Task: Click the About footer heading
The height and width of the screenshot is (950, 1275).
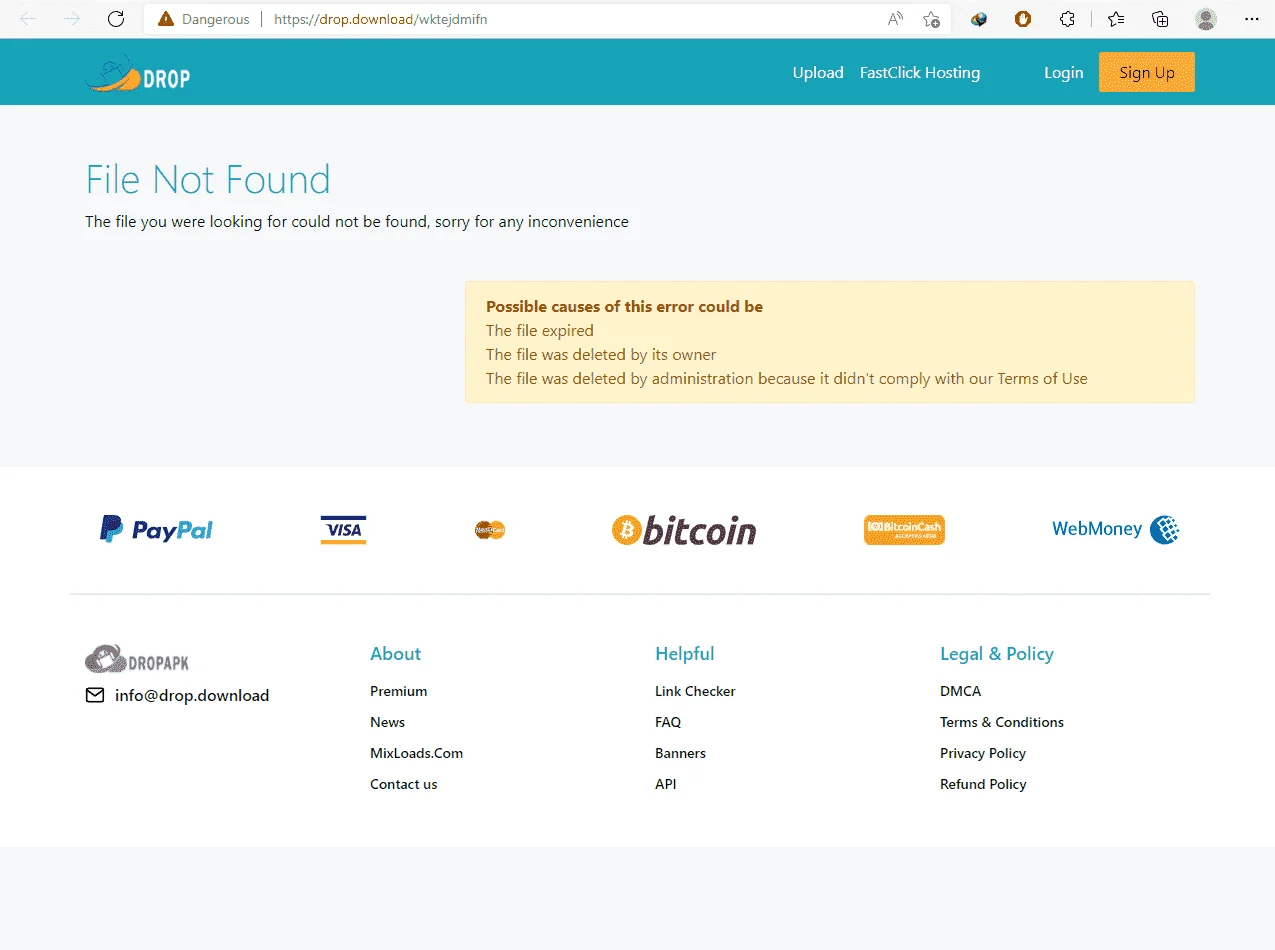Action: [x=395, y=654]
